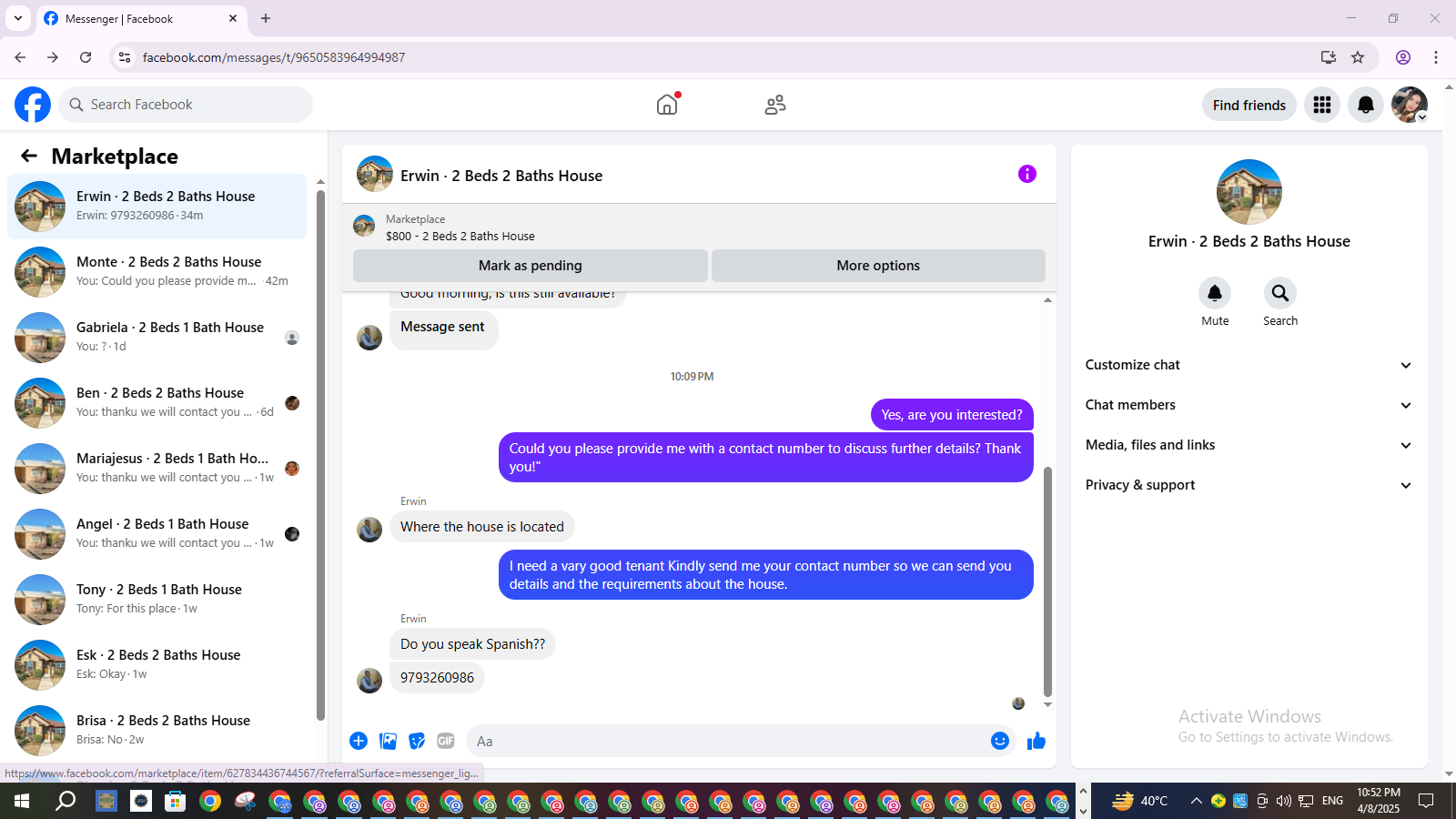Open Windows taskbar search
The height and width of the screenshot is (819, 1456).
coord(66,801)
